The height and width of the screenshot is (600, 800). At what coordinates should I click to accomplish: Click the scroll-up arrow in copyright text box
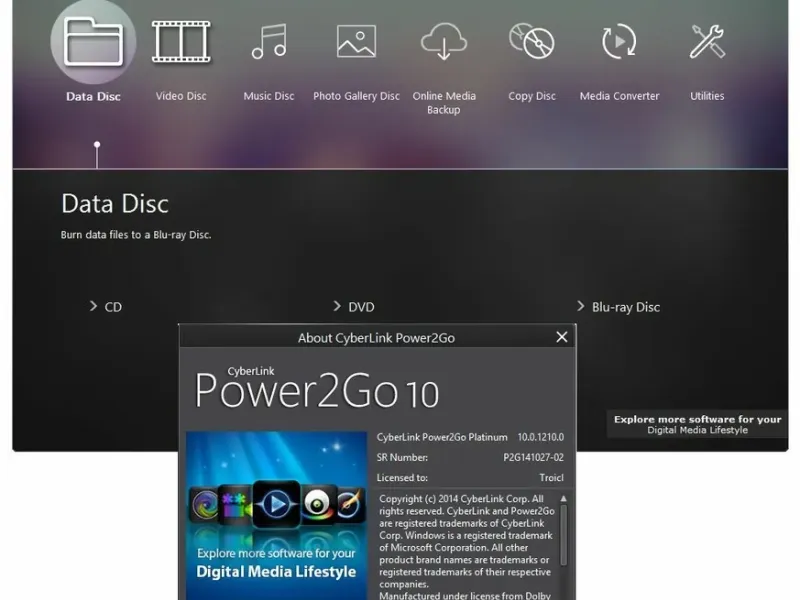[564, 498]
